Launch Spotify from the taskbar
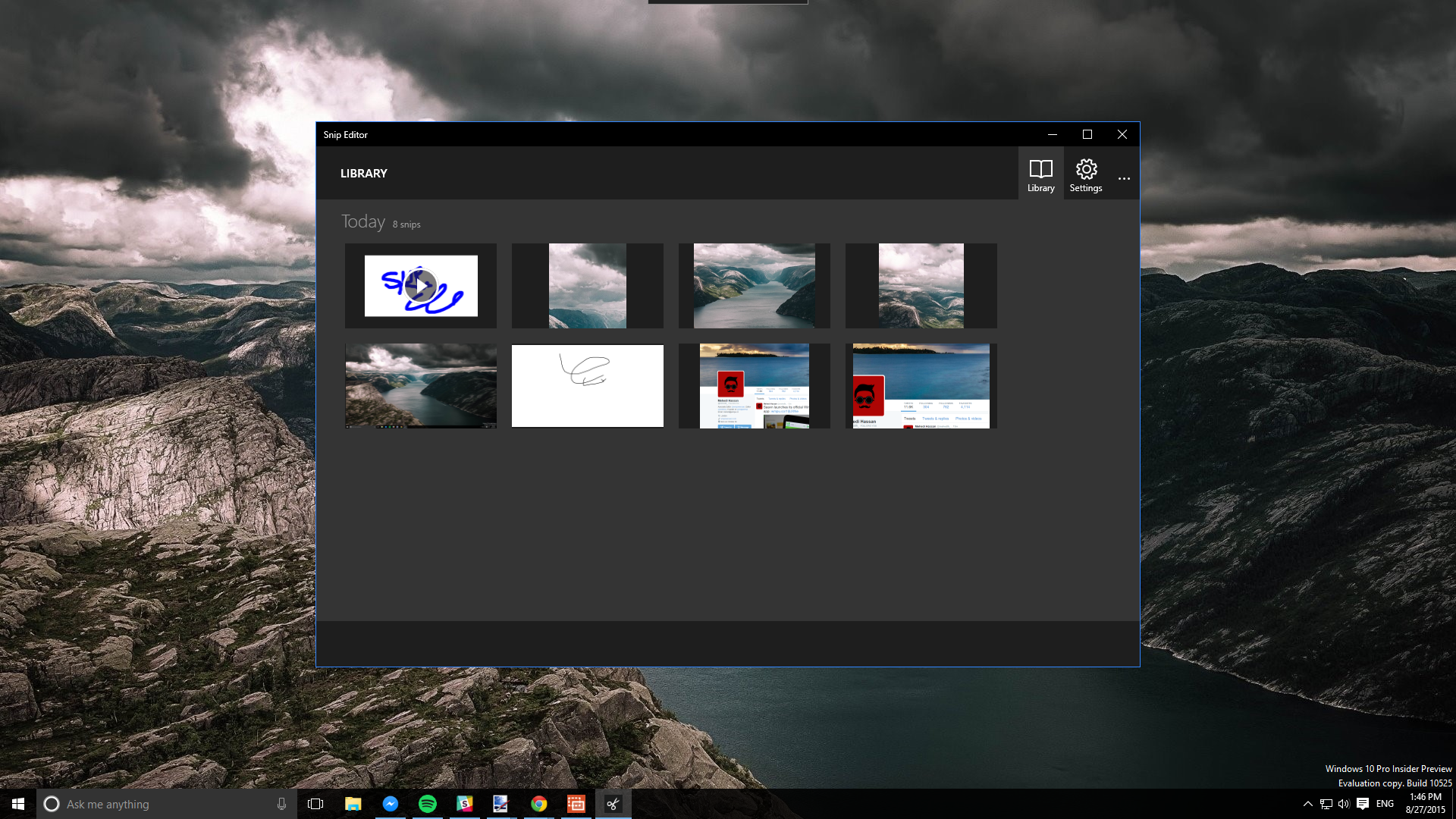1456x819 pixels. (428, 804)
